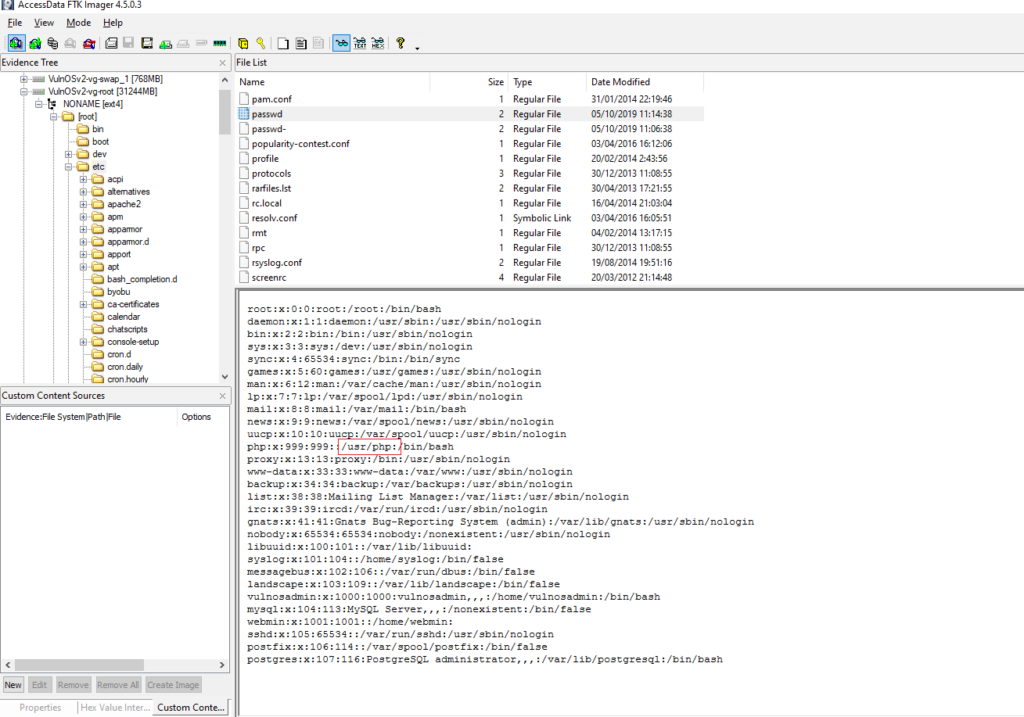Screen dimensions: 1024x717
Task: Select the Remove Evidence Item icon
Action: click(68, 43)
